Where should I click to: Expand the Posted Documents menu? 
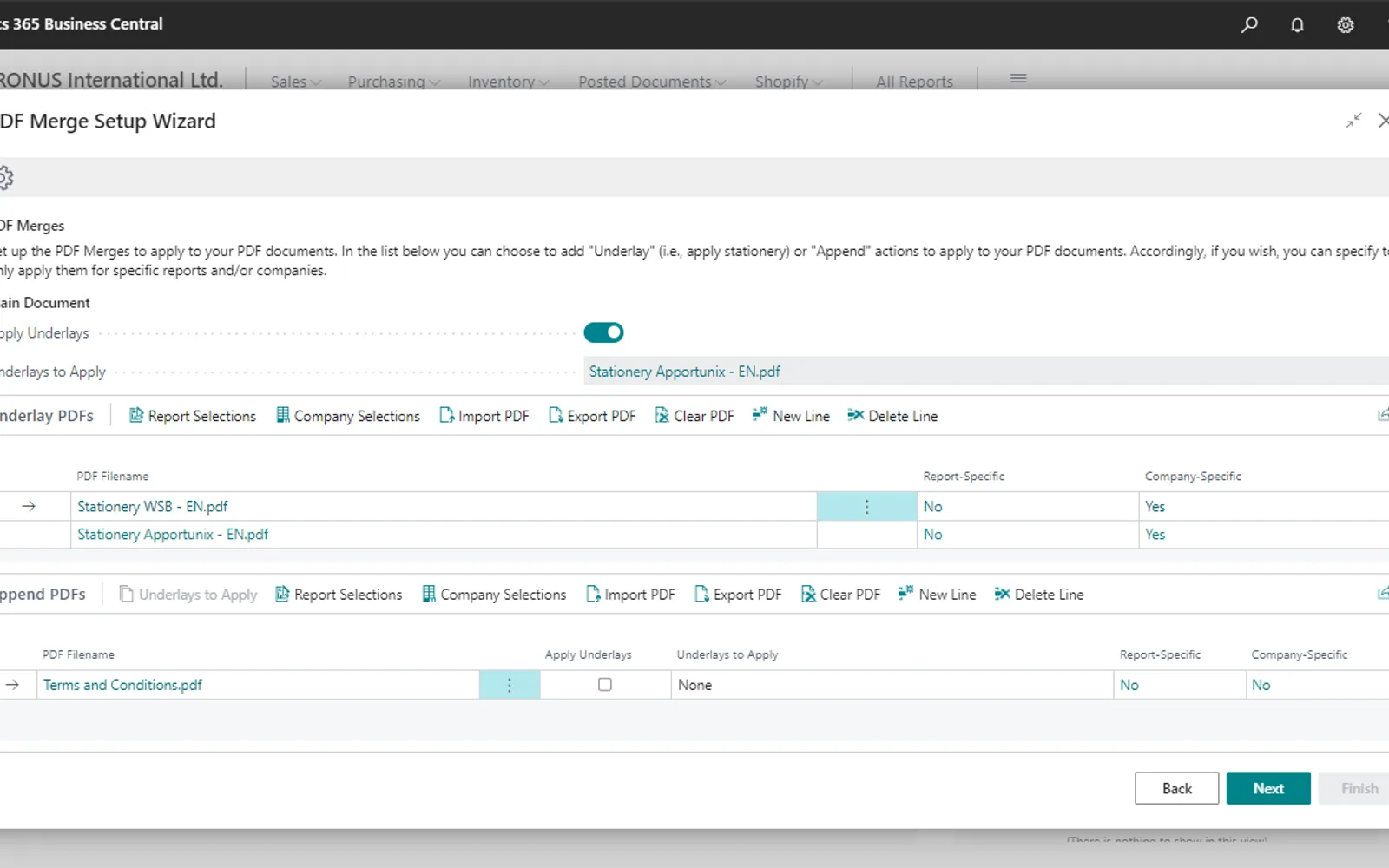click(652, 82)
